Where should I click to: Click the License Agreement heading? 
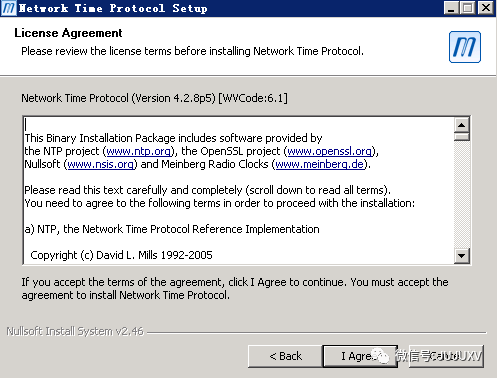point(68,33)
